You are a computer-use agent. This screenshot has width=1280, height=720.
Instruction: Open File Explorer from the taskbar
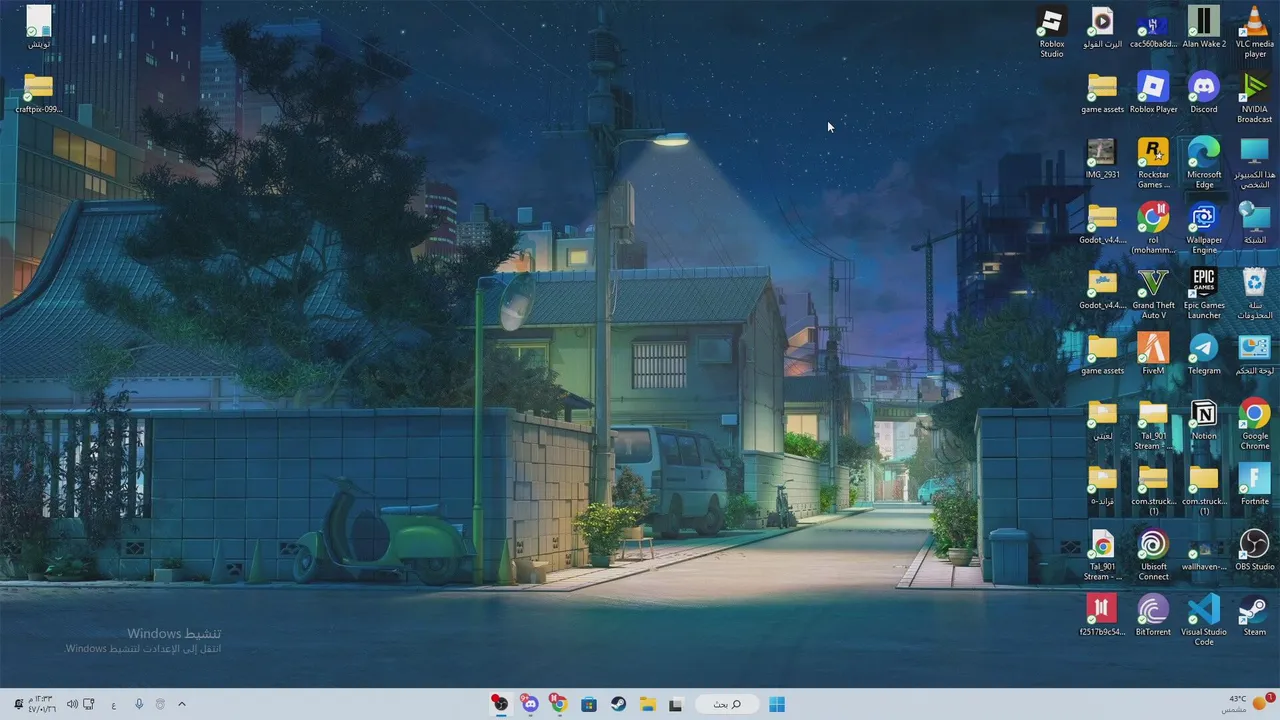[x=647, y=704]
